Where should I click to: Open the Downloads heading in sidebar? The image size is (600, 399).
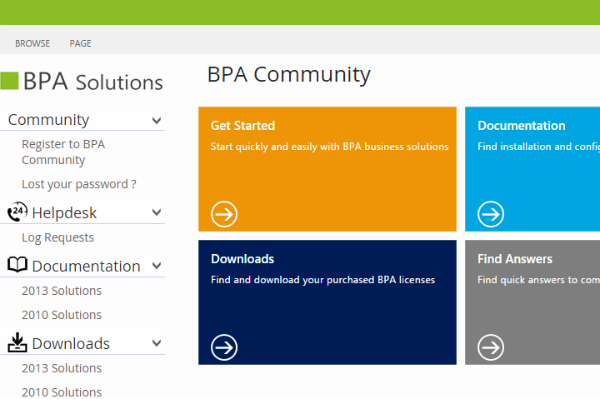point(71,344)
